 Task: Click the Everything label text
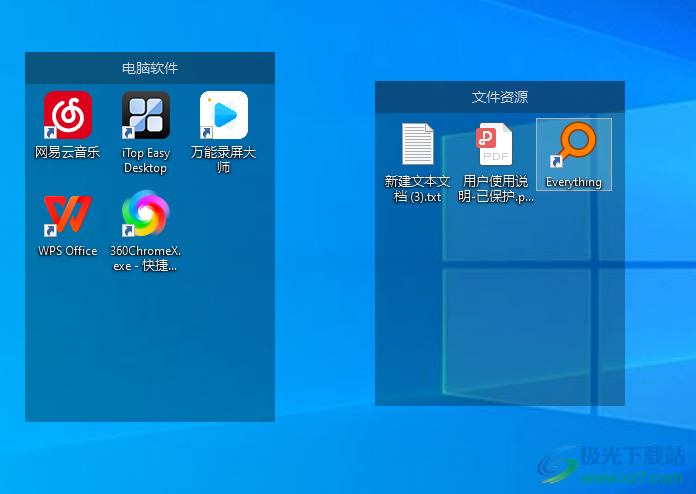click(573, 182)
